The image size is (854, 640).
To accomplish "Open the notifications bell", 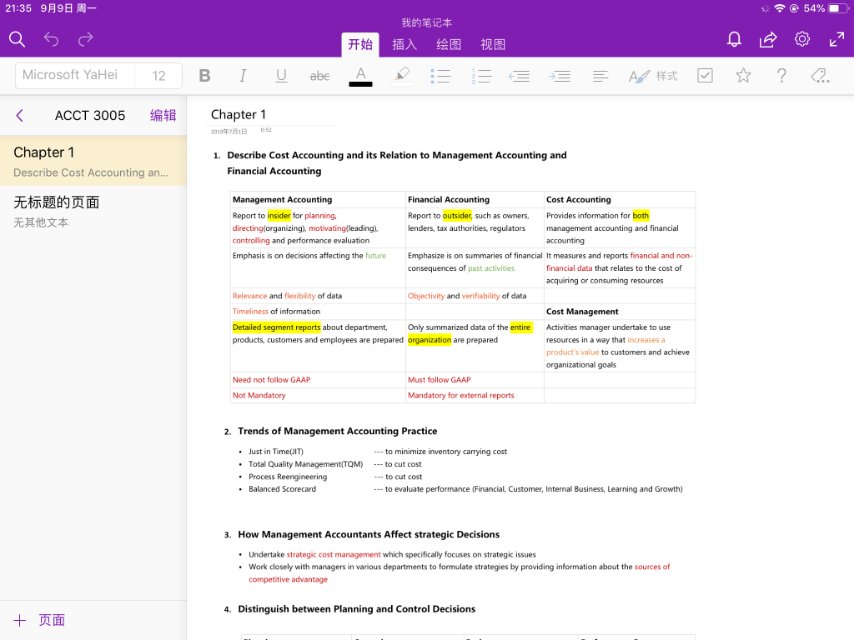I will 734,39.
